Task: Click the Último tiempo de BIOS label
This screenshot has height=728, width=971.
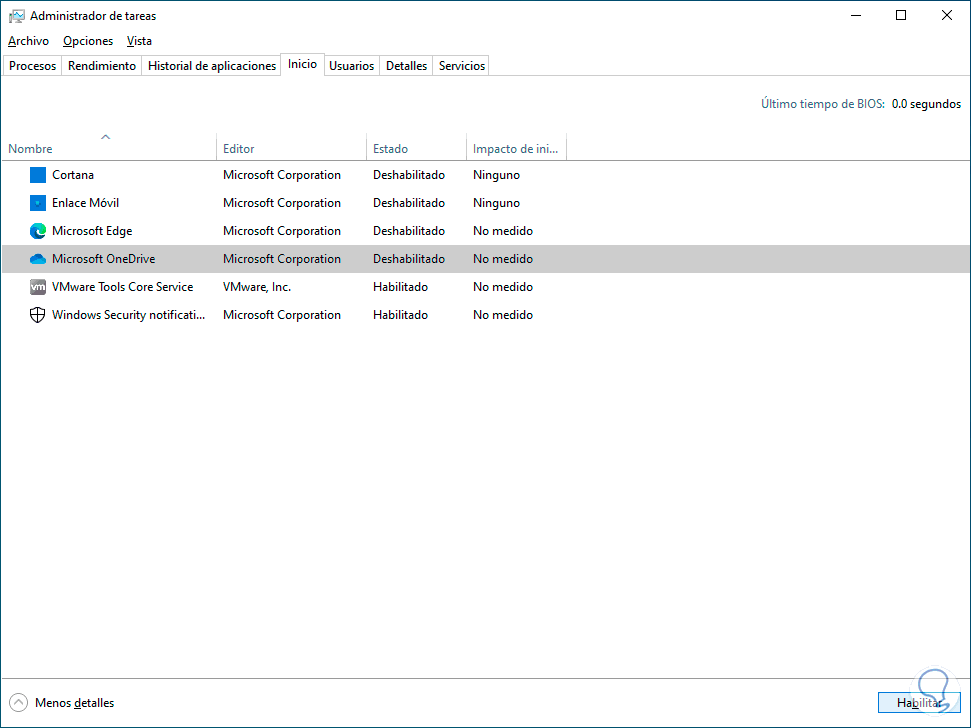Action: click(822, 104)
